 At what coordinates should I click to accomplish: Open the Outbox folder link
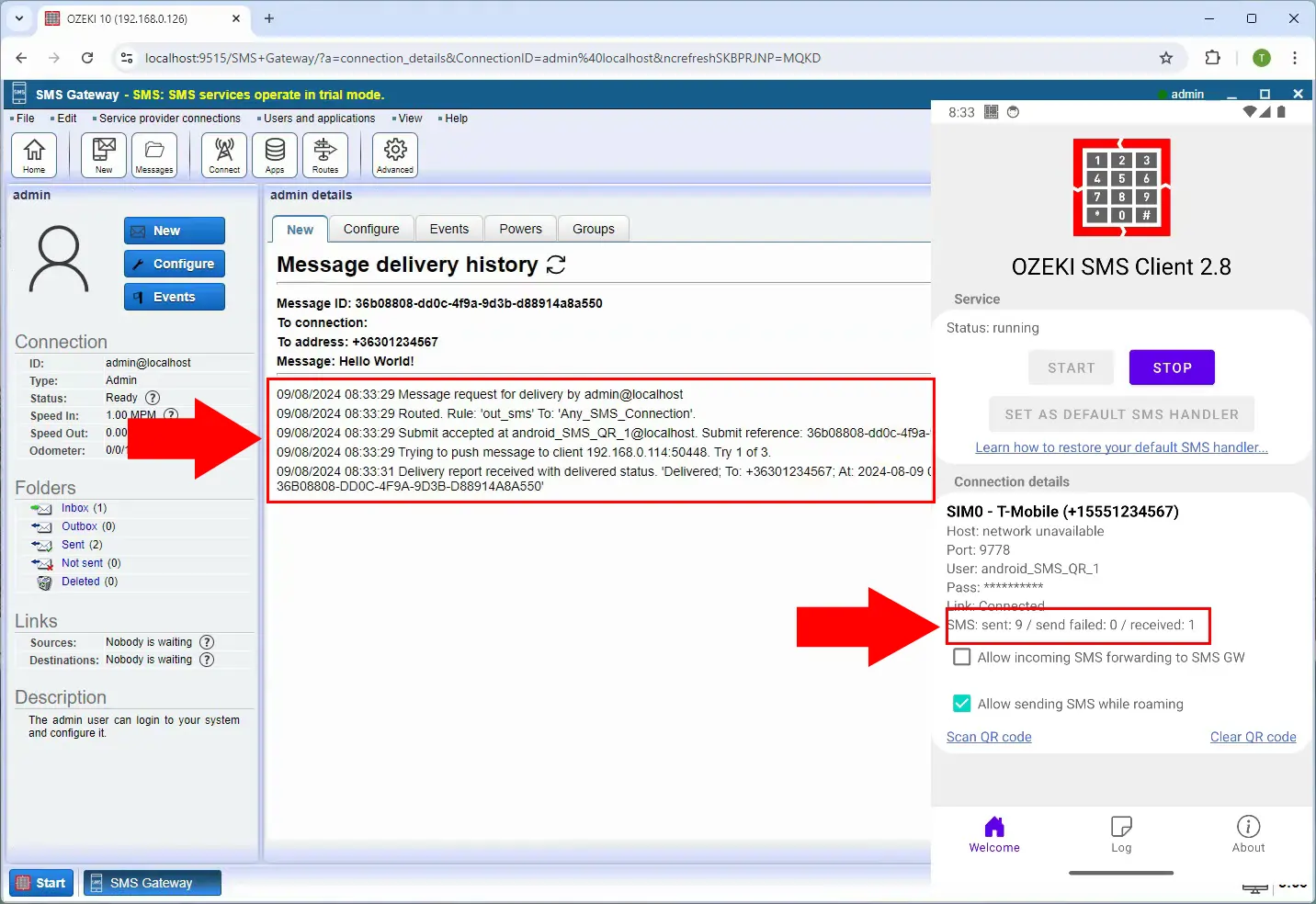[x=79, y=526]
